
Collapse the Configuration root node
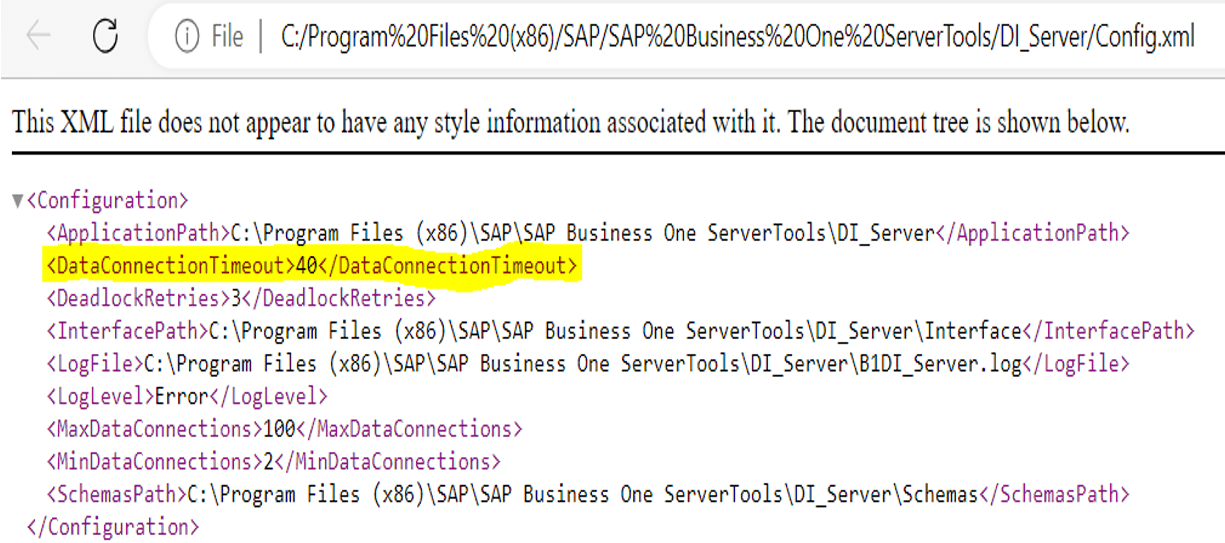click(x=17, y=201)
